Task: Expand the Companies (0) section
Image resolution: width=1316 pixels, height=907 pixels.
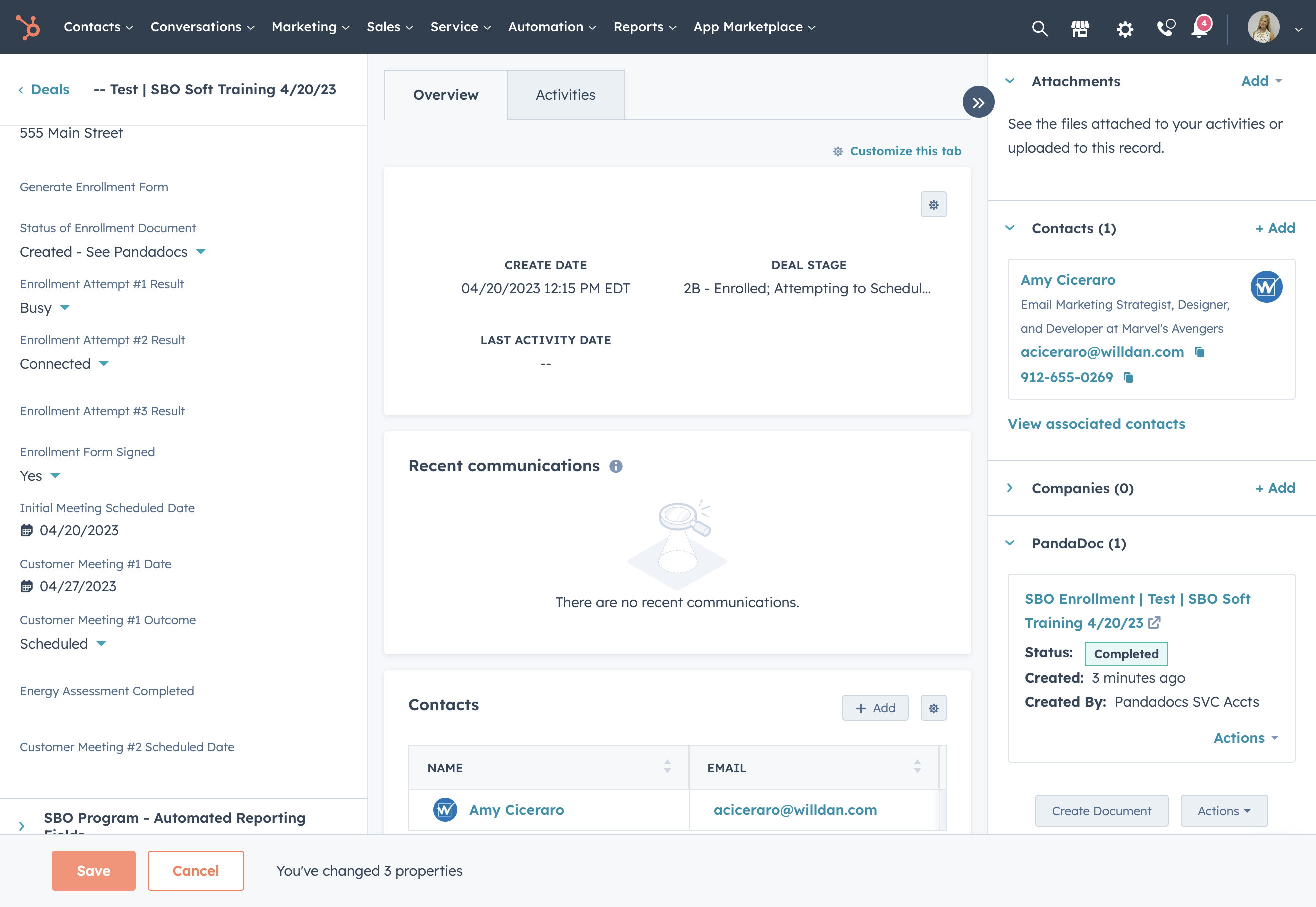Action: coord(1010,488)
